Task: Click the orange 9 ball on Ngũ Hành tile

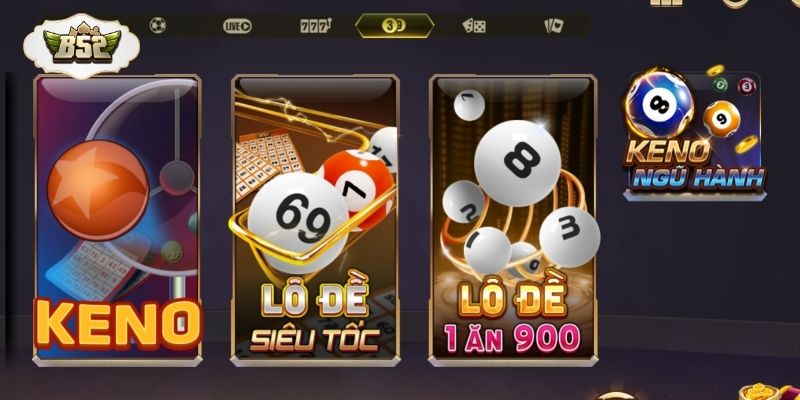Action: pyautogui.click(x=721, y=118)
